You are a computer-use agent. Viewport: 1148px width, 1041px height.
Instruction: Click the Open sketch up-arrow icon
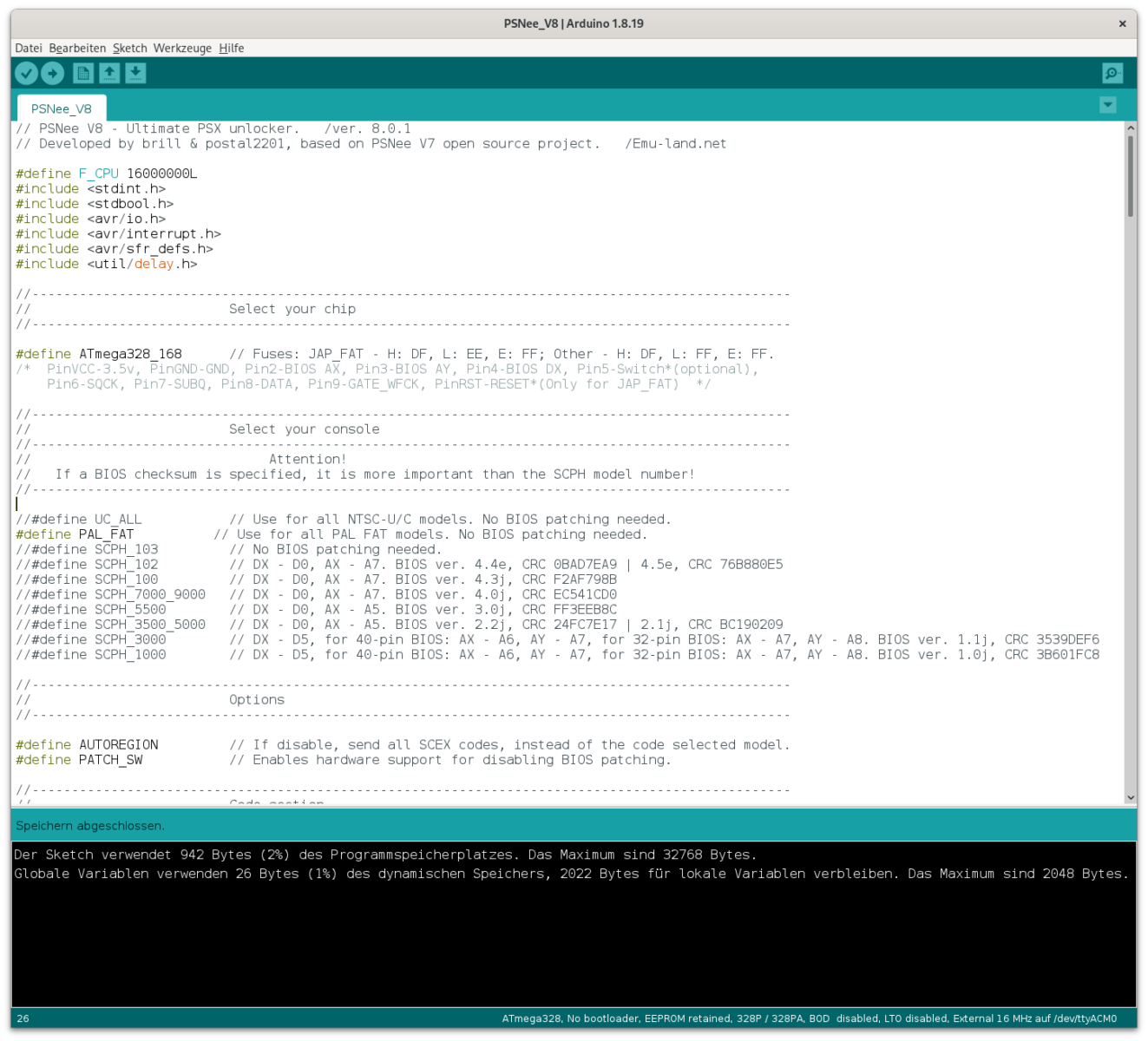(x=109, y=74)
